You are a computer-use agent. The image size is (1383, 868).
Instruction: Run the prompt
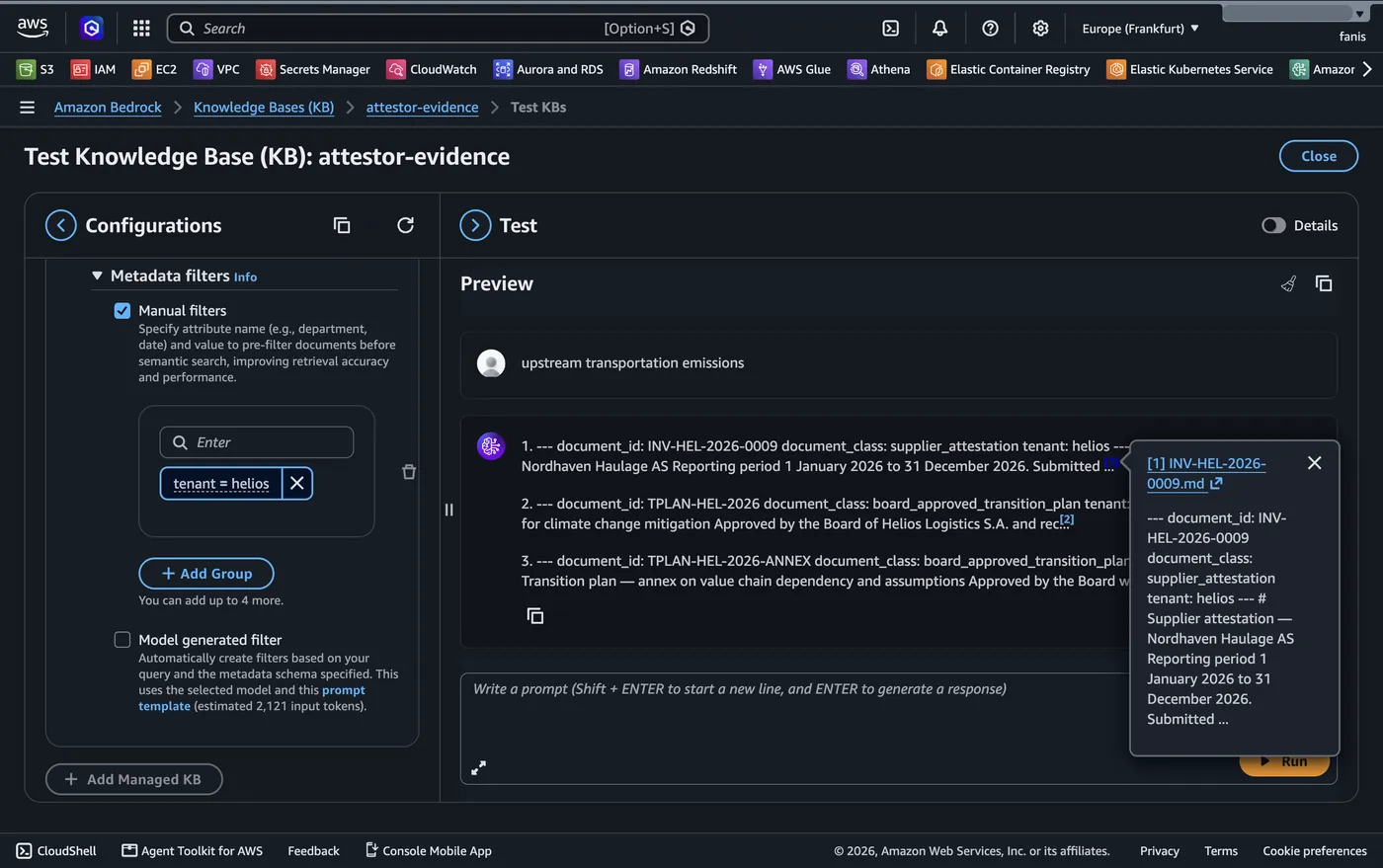coord(1284,762)
